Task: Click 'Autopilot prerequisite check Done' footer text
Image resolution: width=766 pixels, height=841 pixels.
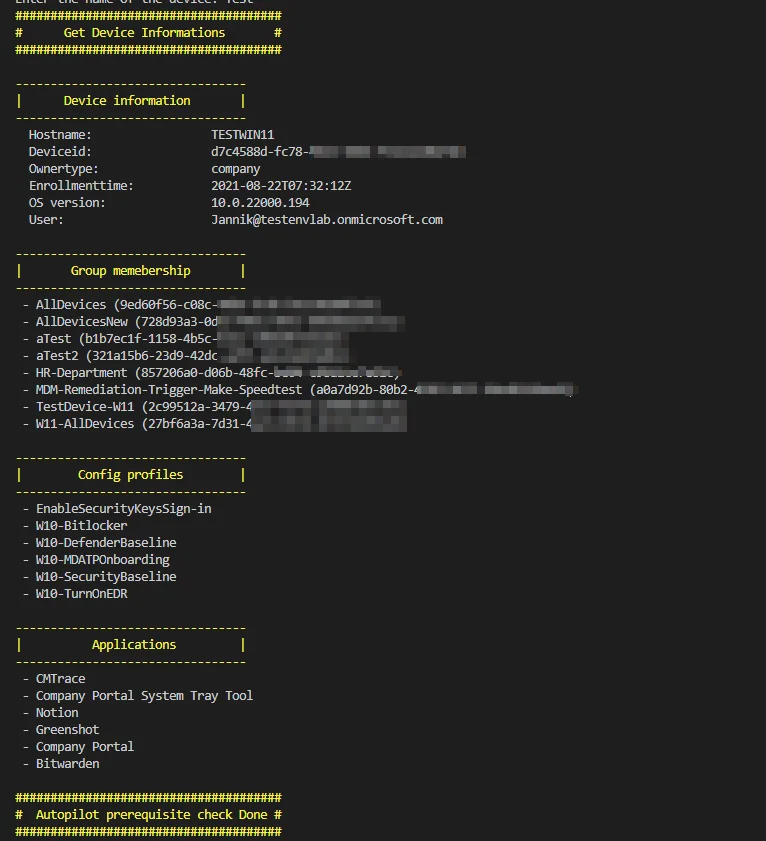Action: tap(151, 815)
